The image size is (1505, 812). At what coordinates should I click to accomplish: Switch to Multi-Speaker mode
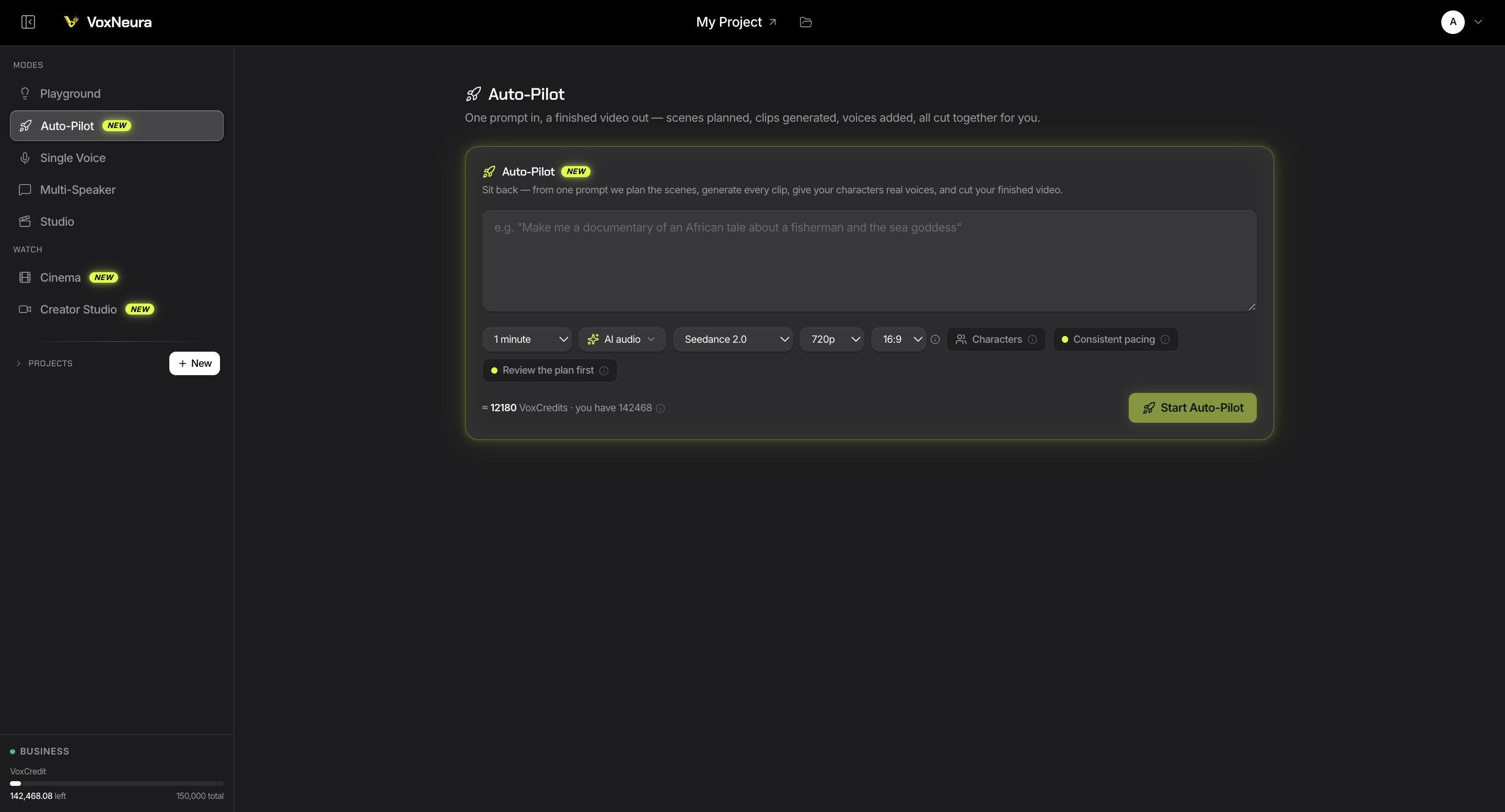pyautogui.click(x=117, y=190)
